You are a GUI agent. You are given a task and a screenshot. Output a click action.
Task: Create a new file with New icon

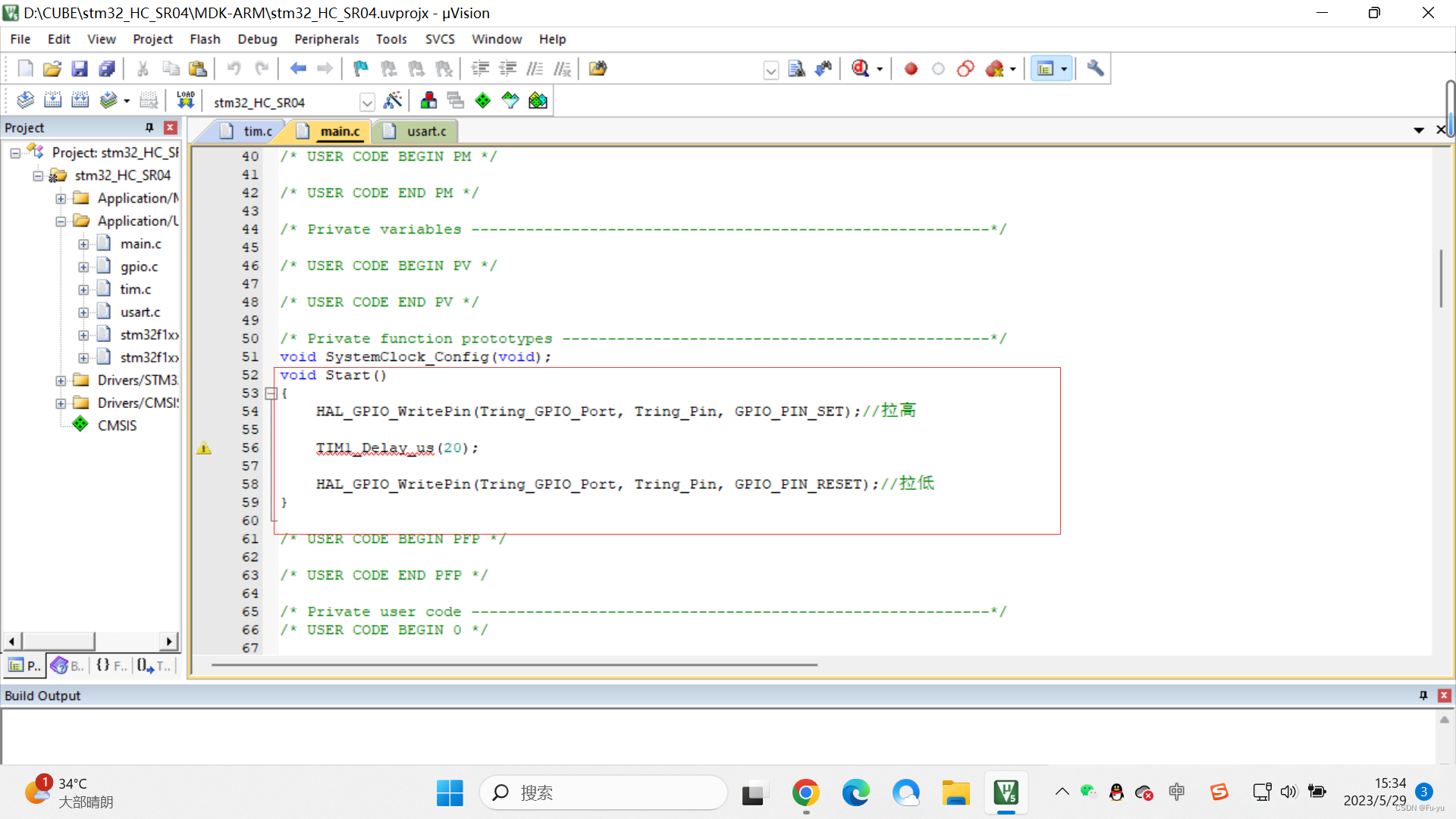pos(25,69)
